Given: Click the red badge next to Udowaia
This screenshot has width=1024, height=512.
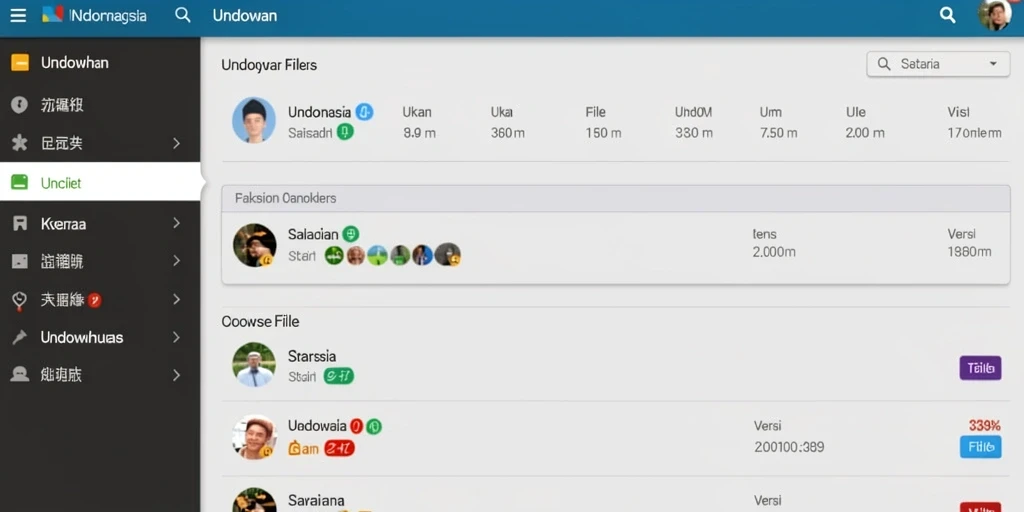Looking at the screenshot, I should (x=357, y=426).
